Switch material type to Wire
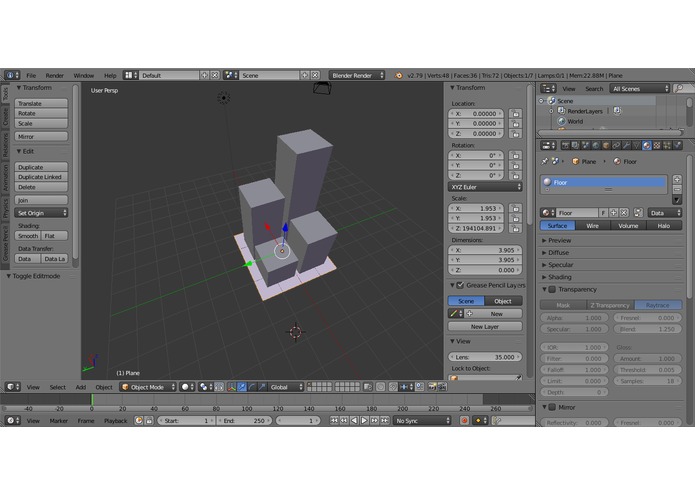The height and width of the screenshot is (494, 695). (593, 226)
